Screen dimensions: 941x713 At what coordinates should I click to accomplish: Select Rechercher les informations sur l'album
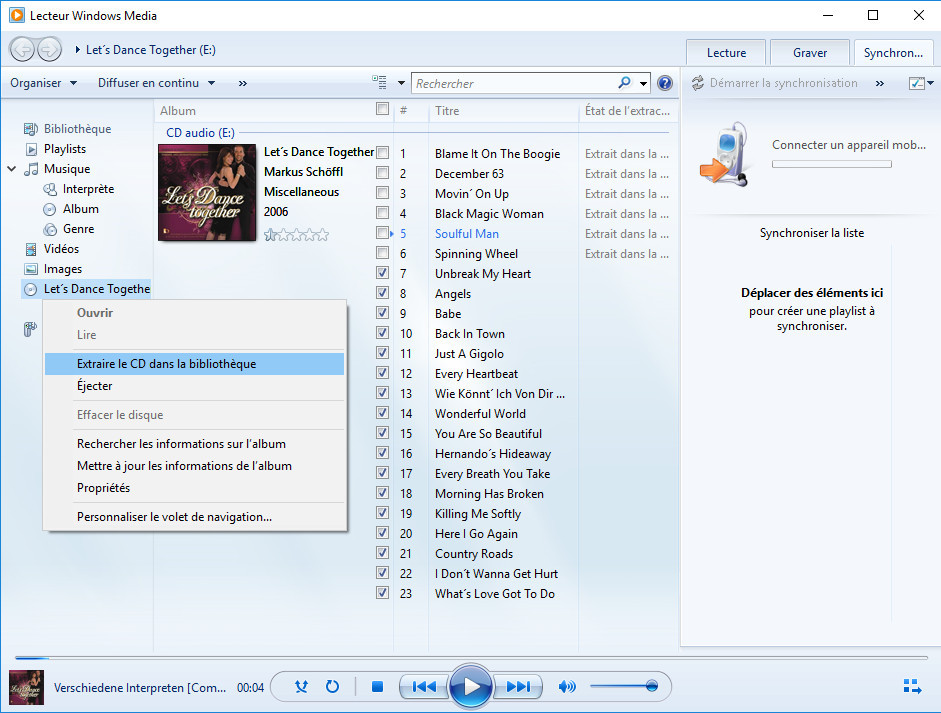click(194, 444)
